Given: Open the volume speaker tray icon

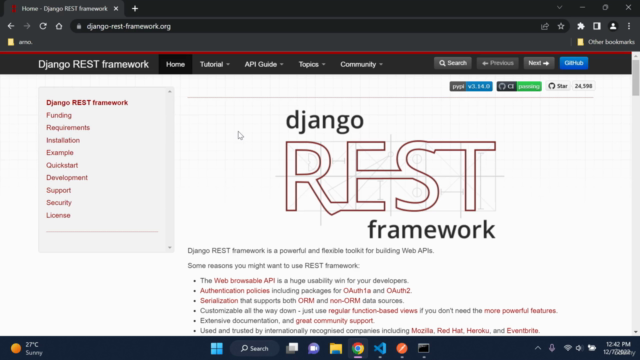Looking at the screenshot, I should (x=579, y=348).
